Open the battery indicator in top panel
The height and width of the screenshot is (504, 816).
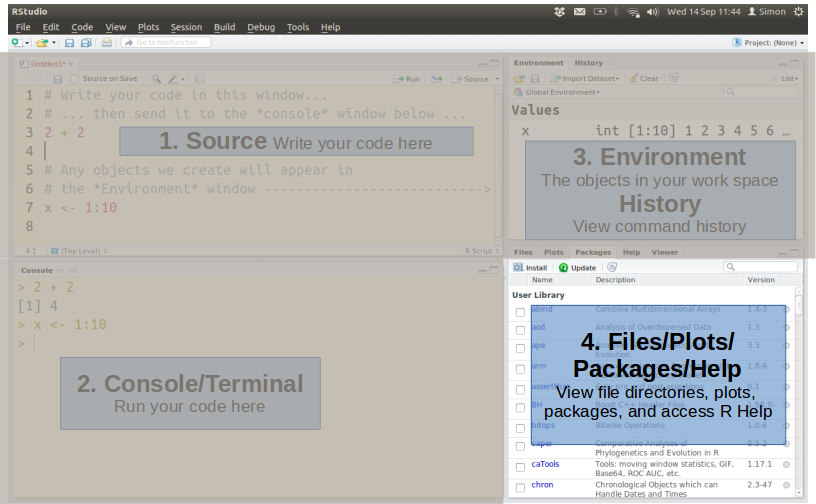pyautogui.click(x=600, y=11)
